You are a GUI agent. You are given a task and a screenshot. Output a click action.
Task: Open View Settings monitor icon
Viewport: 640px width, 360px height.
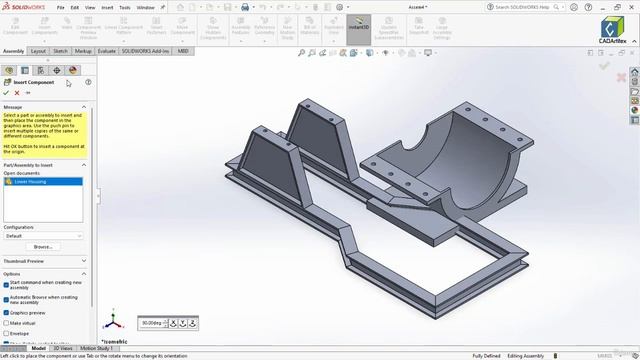[428, 53]
